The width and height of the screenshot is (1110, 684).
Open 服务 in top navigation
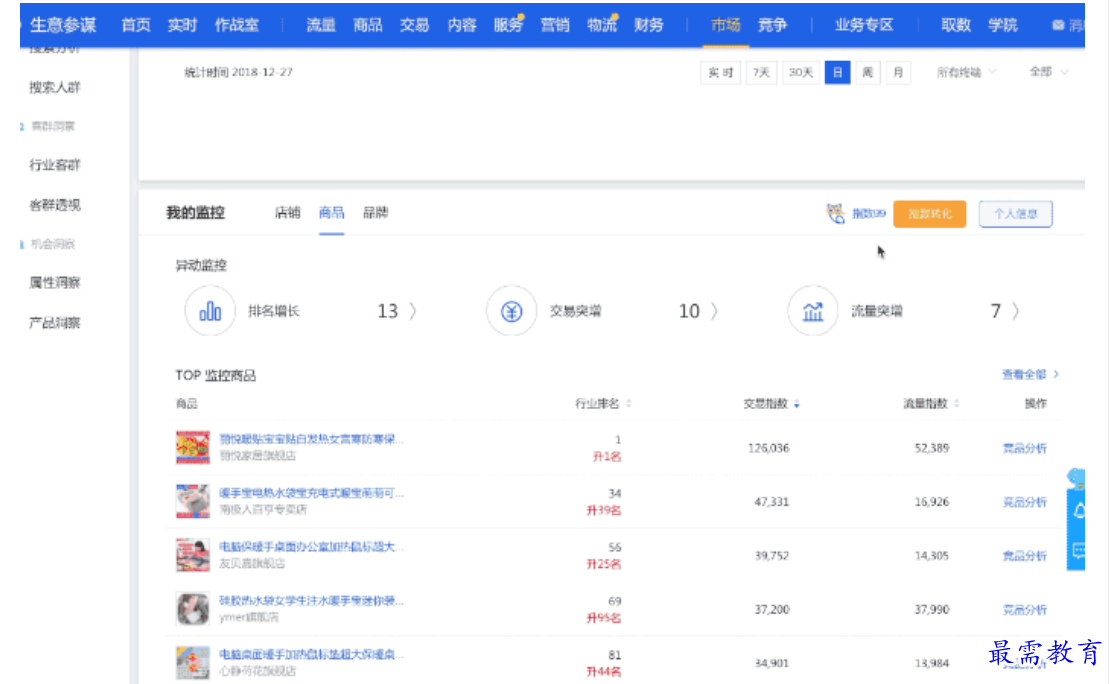[508, 25]
